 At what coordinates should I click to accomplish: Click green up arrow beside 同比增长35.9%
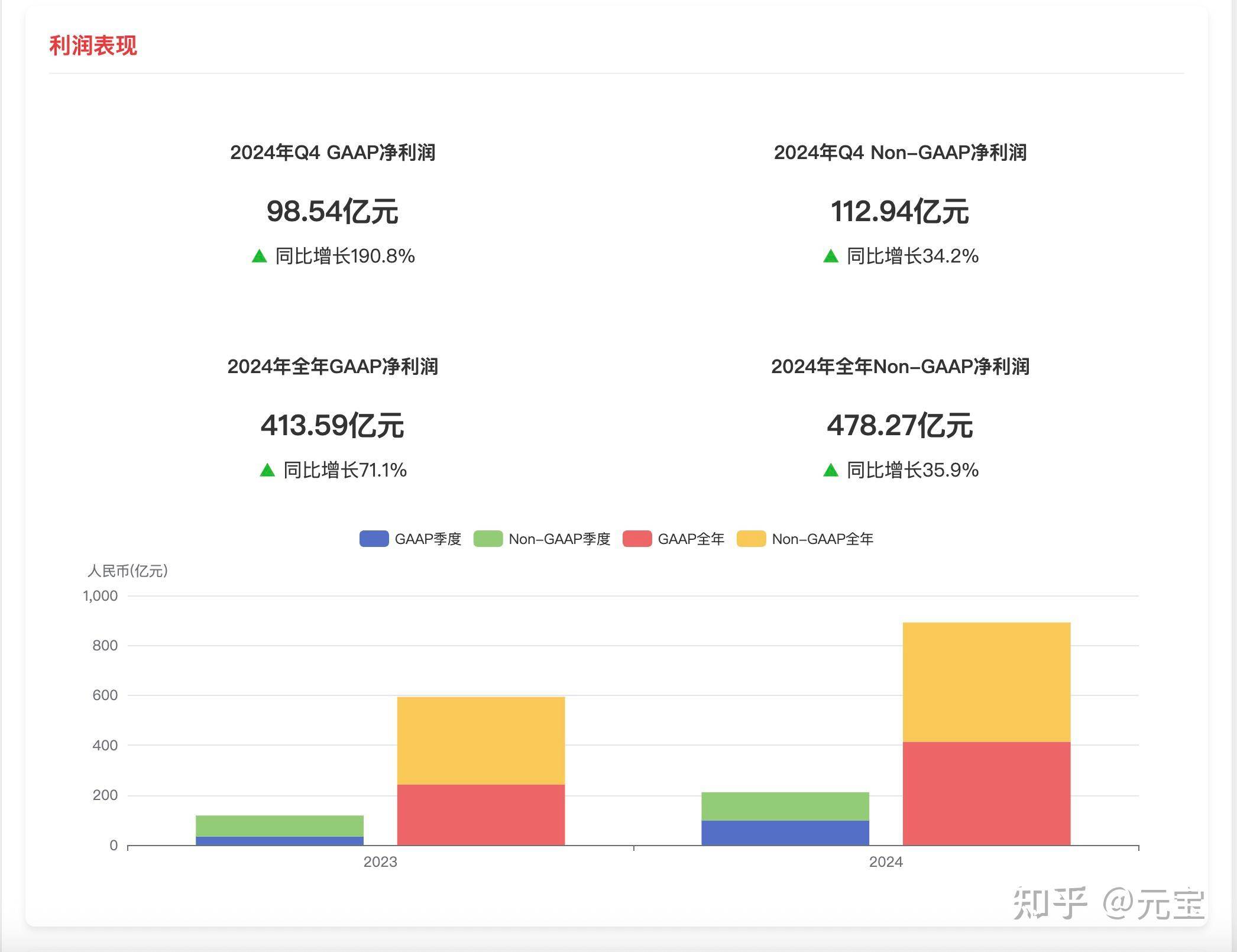pos(831,470)
